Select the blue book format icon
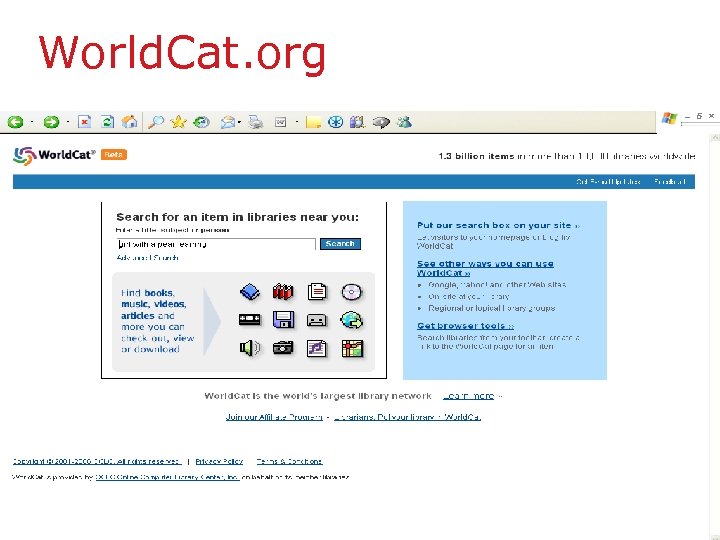This screenshot has height=540, width=720. tap(250, 292)
